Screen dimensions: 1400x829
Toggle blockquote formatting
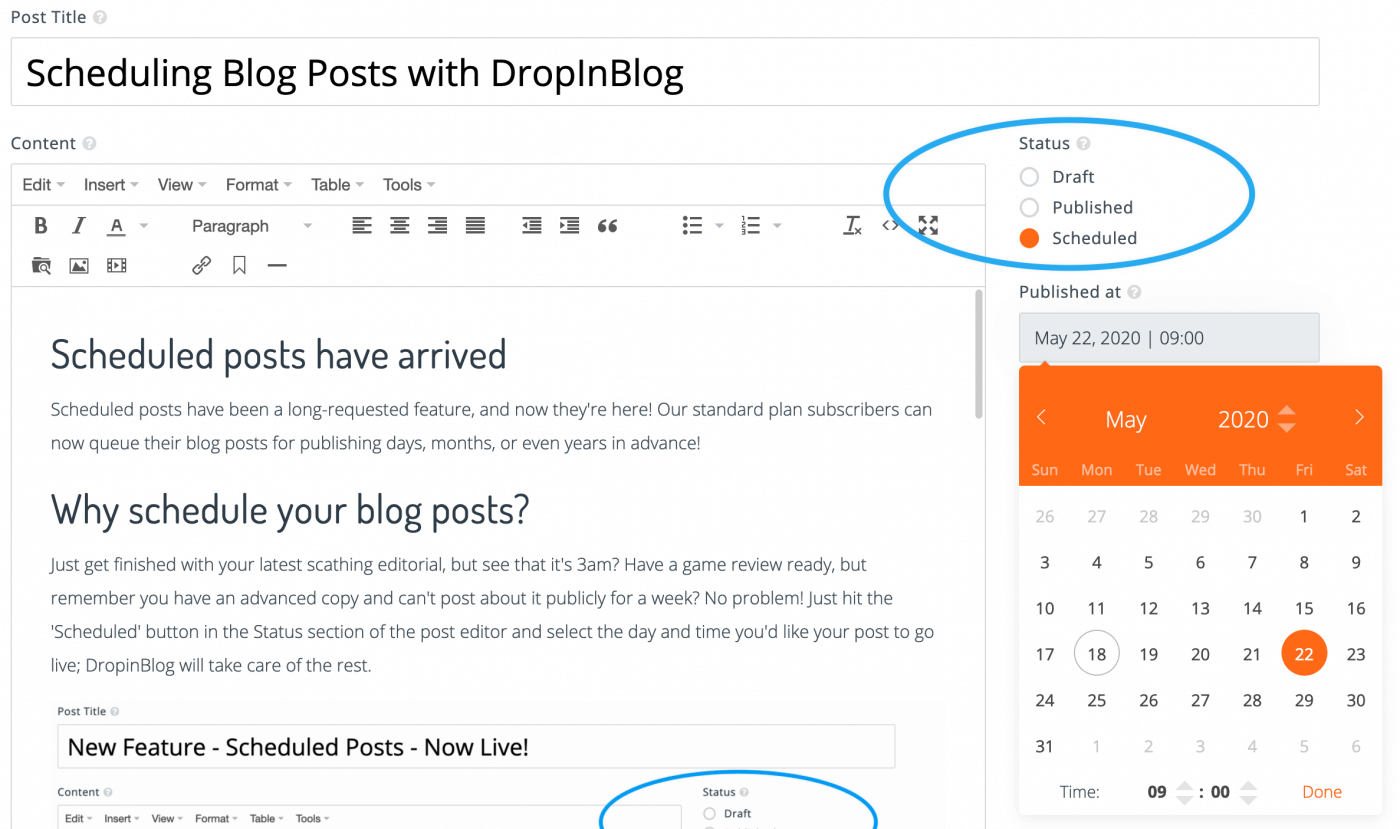tap(607, 225)
